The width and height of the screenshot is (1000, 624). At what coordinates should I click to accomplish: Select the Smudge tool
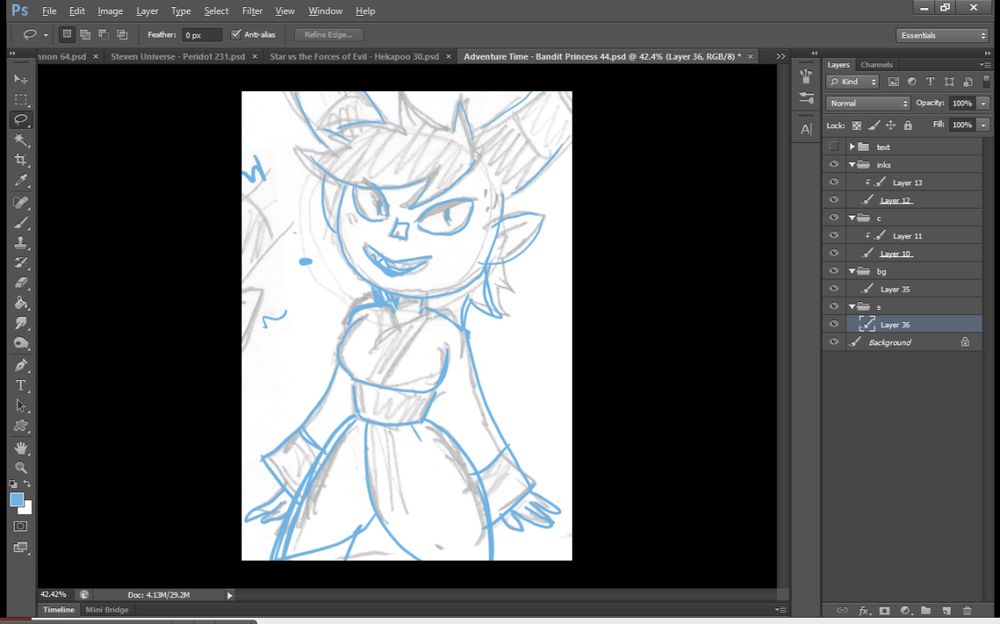(20, 323)
